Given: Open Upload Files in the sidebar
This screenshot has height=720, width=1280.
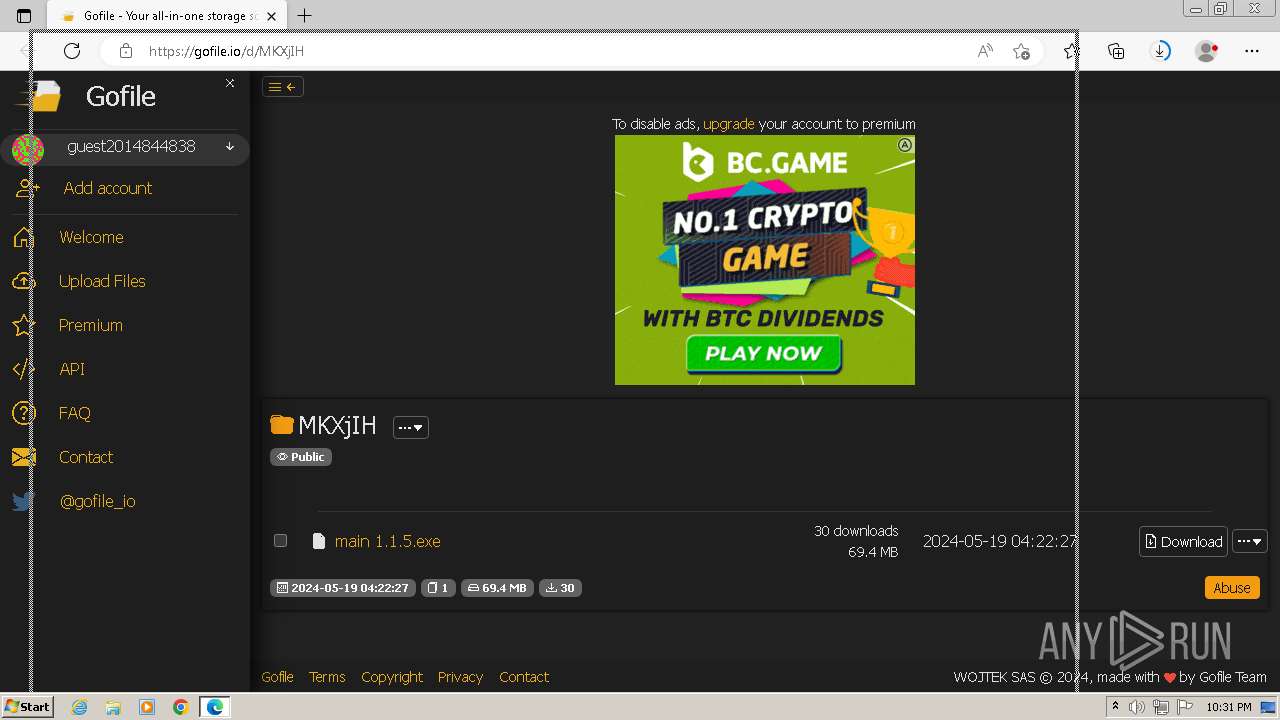Looking at the screenshot, I should (102, 281).
